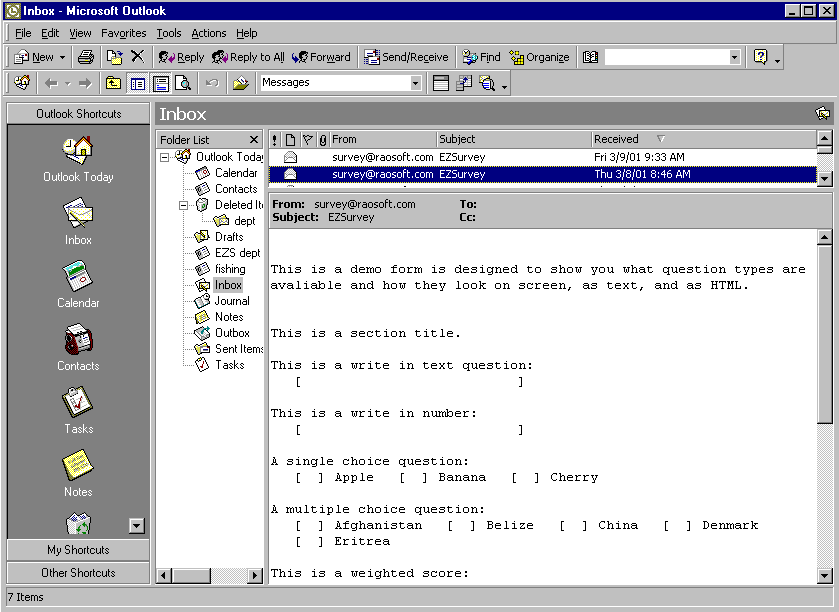The height and width of the screenshot is (612, 839).
Task: Open the Address Book icon
Action: (x=590, y=57)
